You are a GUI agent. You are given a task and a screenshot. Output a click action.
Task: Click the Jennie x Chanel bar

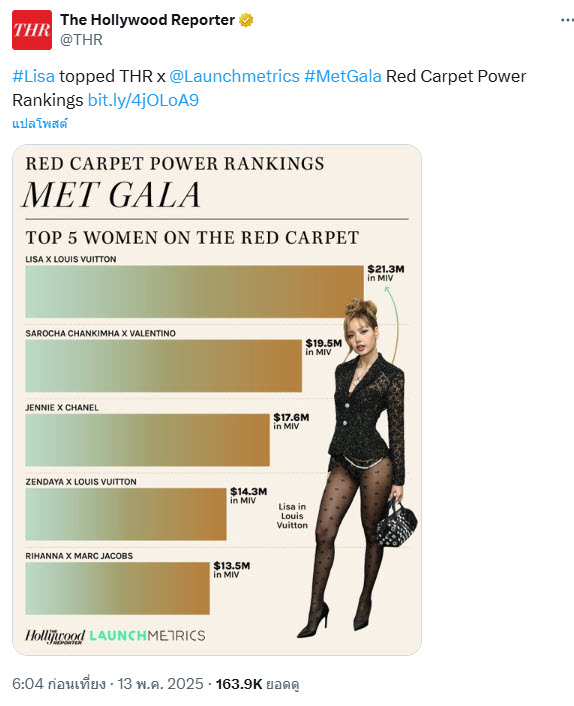point(147,440)
